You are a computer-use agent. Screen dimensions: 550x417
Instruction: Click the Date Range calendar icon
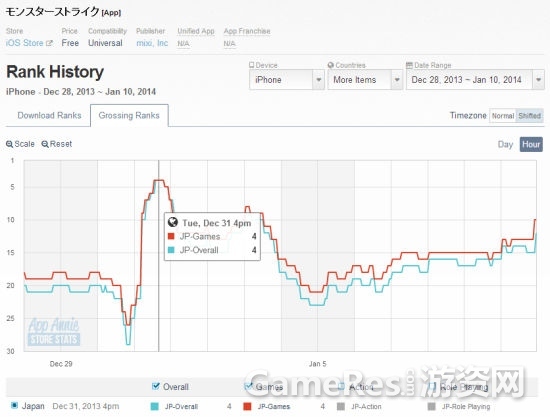pyautogui.click(x=409, y=65)
